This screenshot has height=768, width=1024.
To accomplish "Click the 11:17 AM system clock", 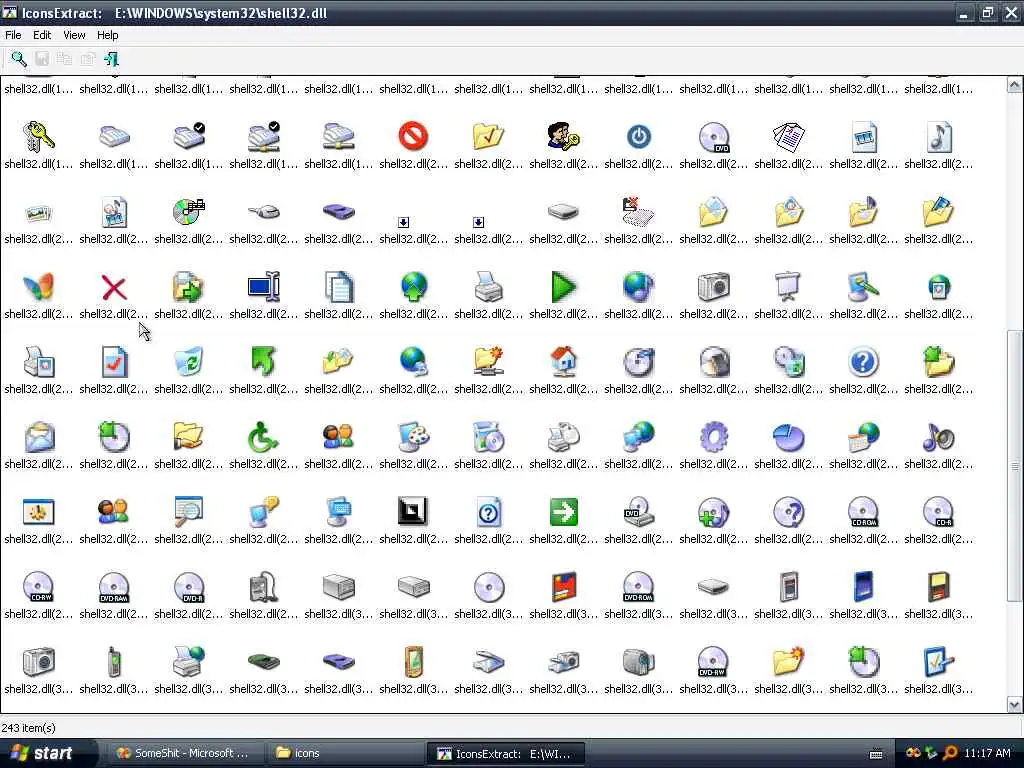I will pos(987,753).
